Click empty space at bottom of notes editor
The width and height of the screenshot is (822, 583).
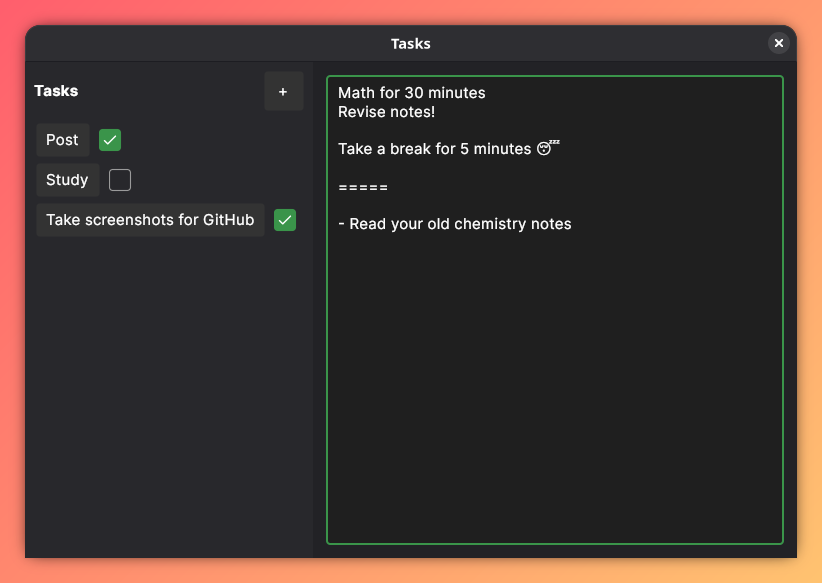(x=554, y=450)
